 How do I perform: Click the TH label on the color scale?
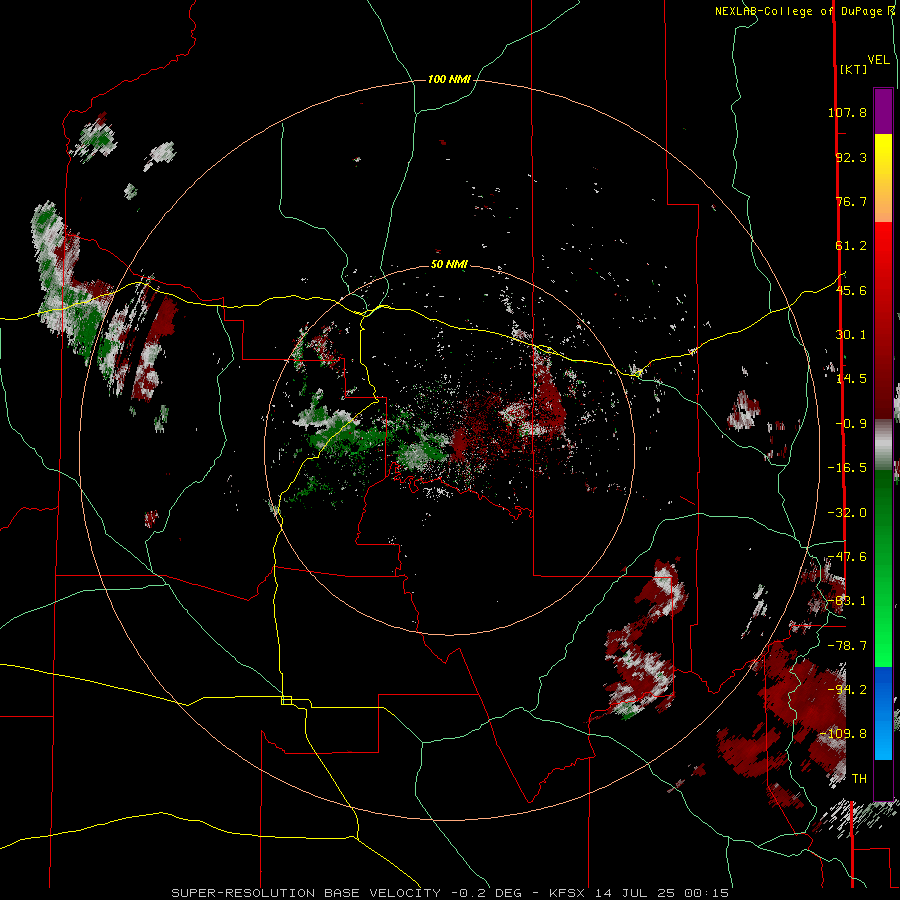(859, 779)
